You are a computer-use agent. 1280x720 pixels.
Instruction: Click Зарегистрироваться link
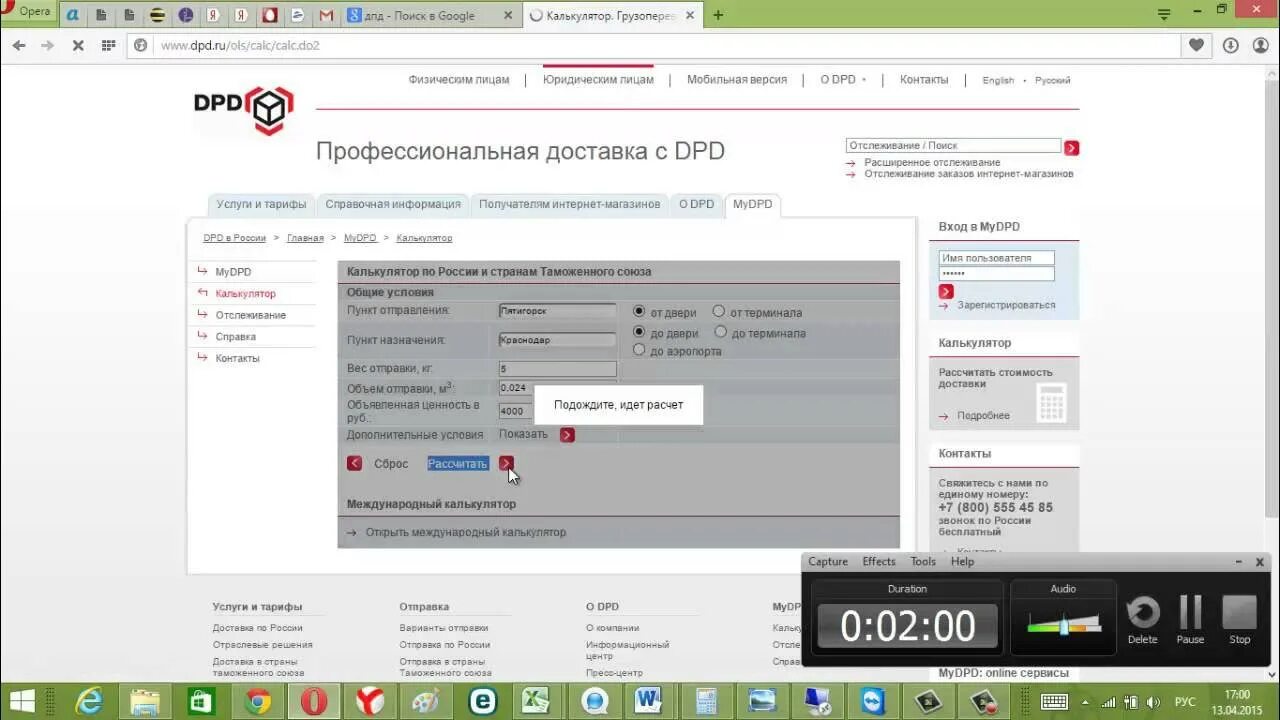(x=1006, y=305)
